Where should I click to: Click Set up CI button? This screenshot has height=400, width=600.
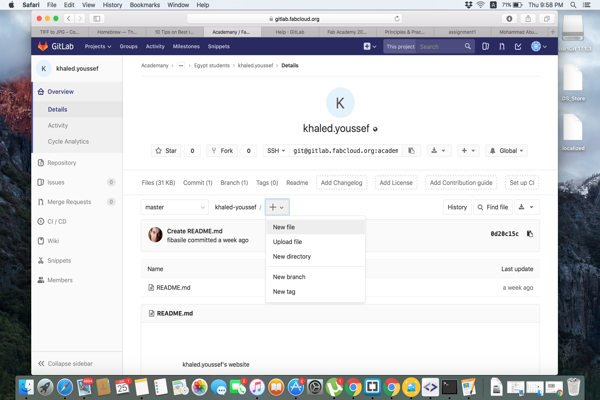[522, 183]
